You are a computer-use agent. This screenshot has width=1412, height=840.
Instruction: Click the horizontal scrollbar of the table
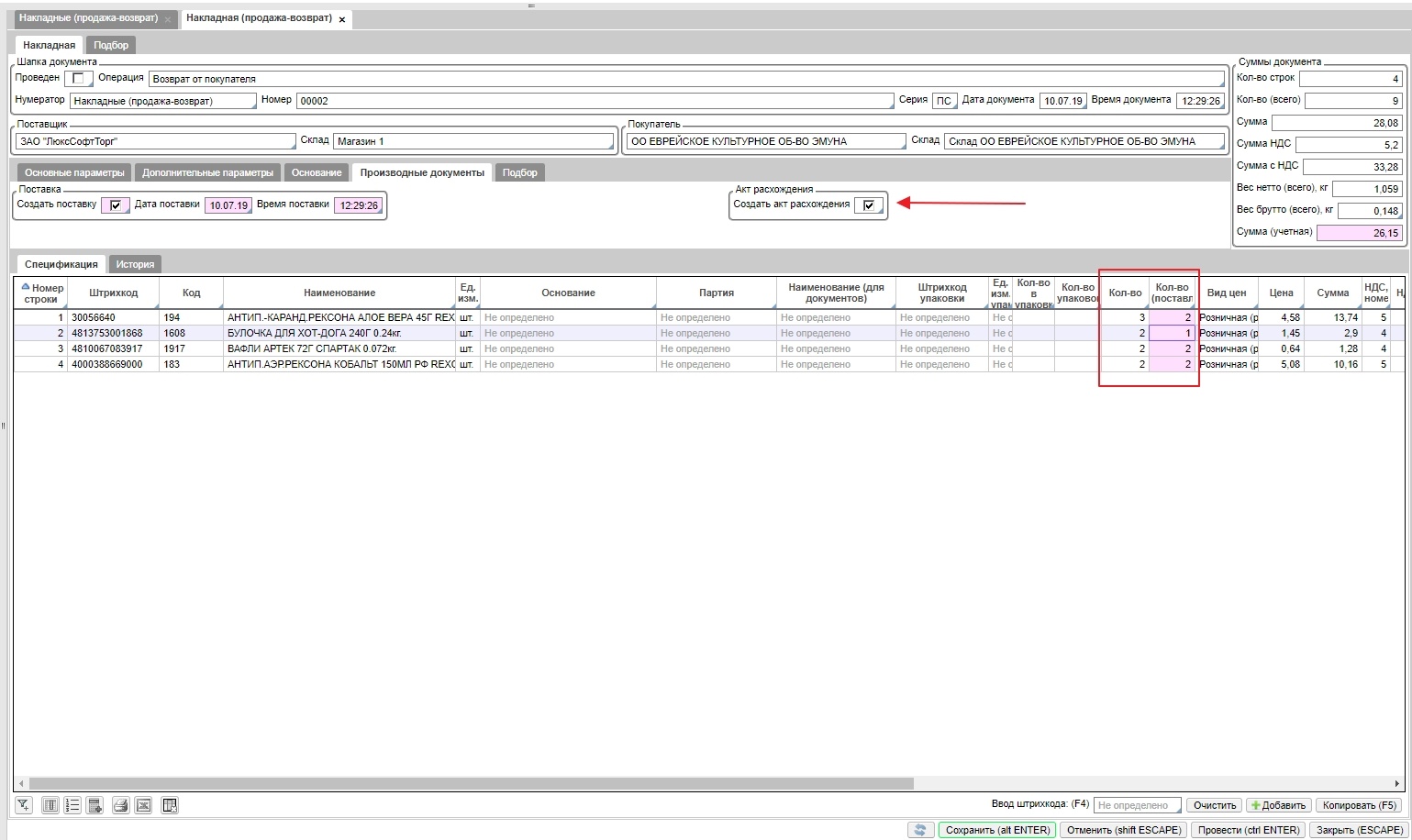472,784
